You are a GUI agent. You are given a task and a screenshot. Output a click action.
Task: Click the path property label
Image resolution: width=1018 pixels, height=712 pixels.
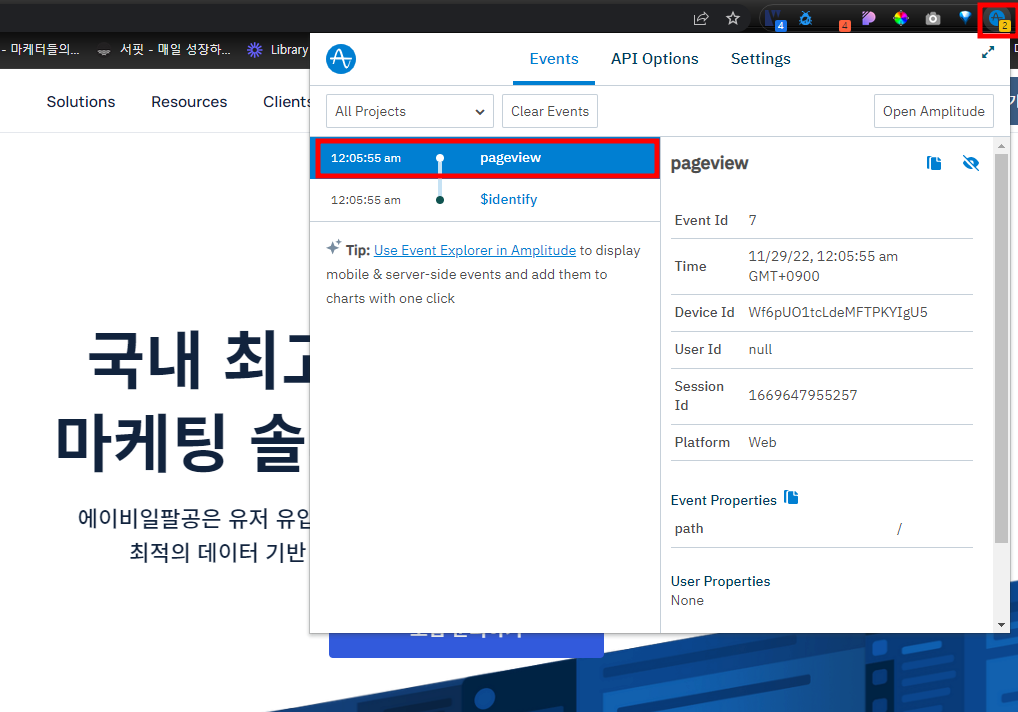pos(689,528)
